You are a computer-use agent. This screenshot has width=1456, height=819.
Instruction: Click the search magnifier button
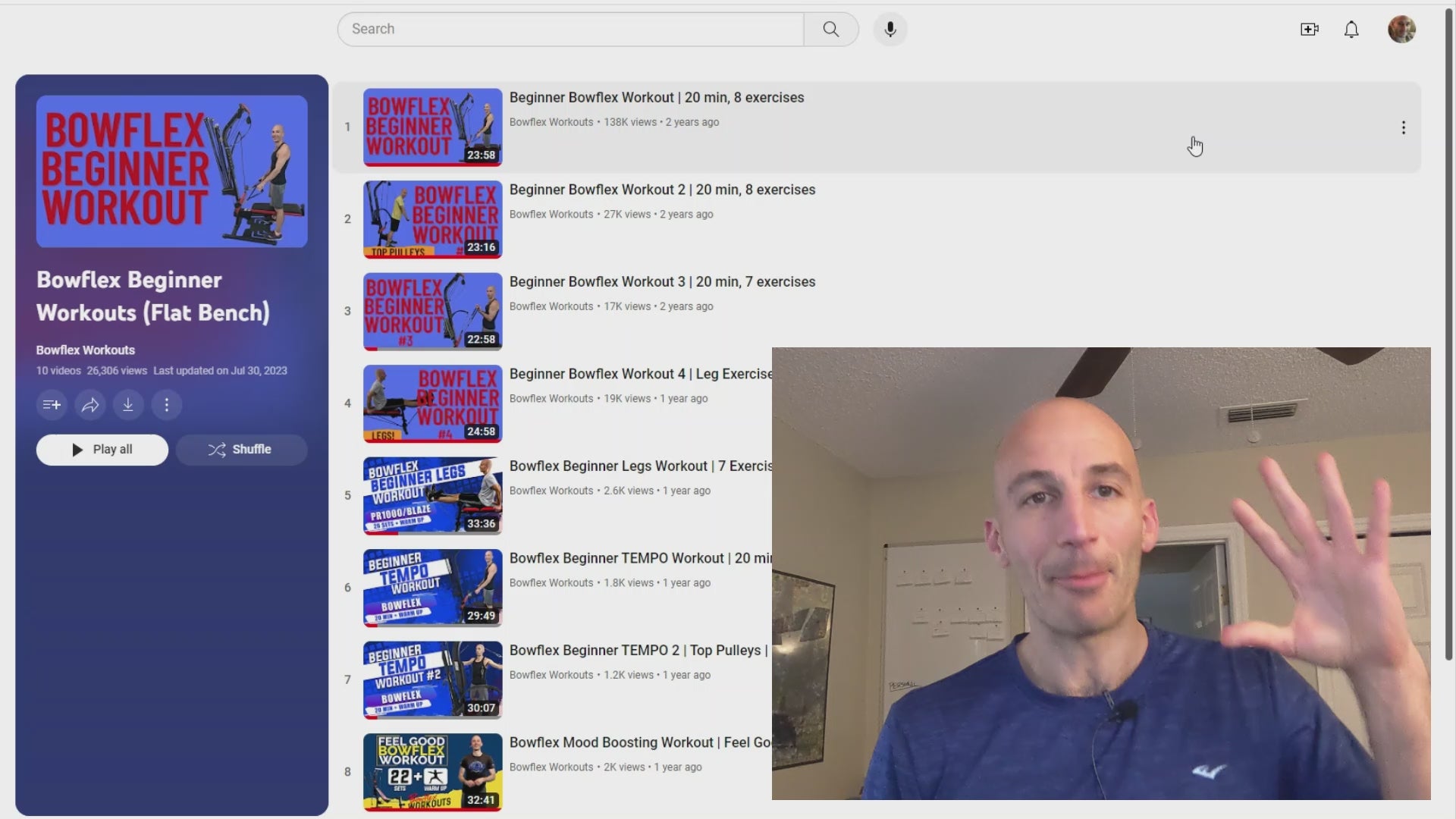click(x=831, y=29)
